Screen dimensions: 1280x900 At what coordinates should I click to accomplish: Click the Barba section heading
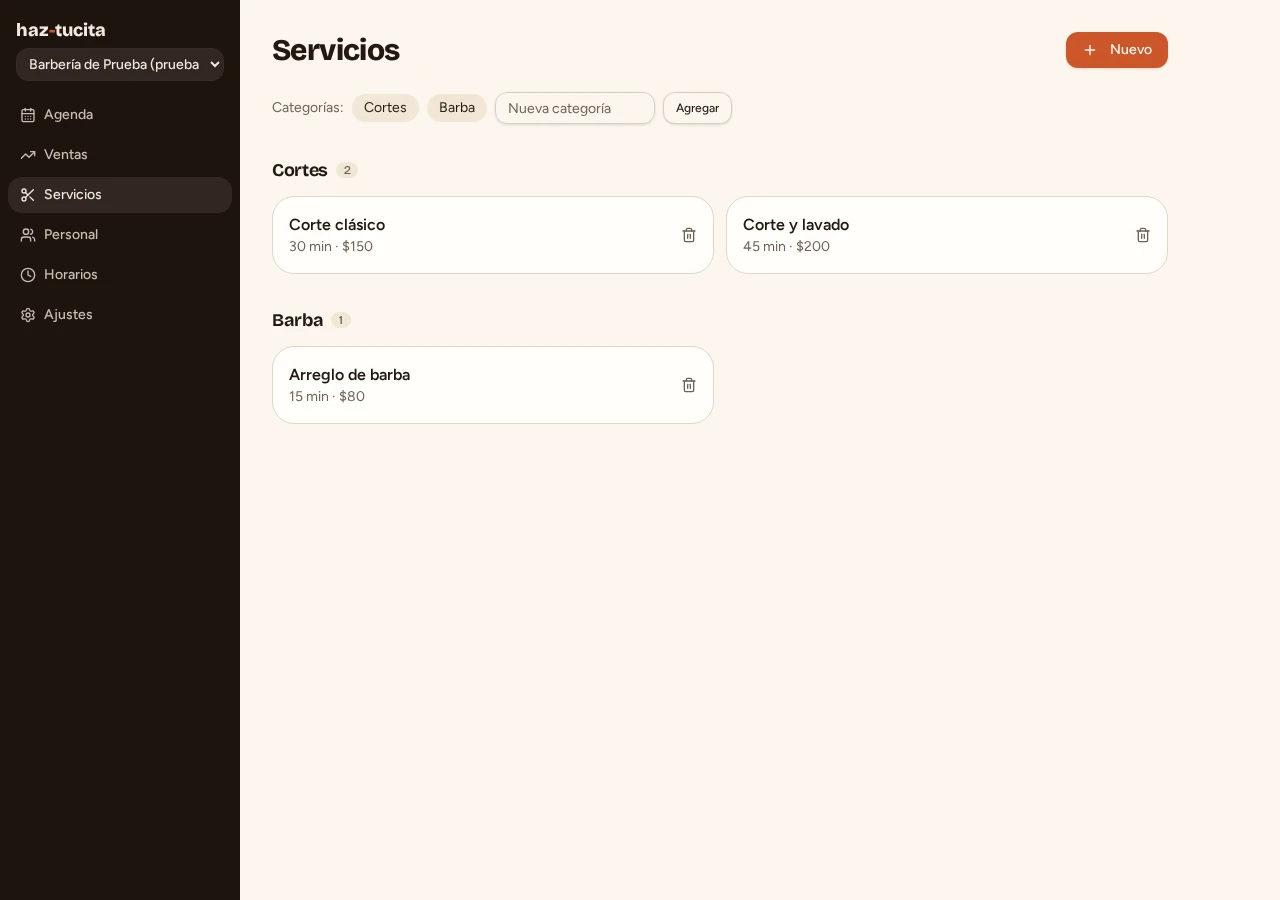[297, 320]
